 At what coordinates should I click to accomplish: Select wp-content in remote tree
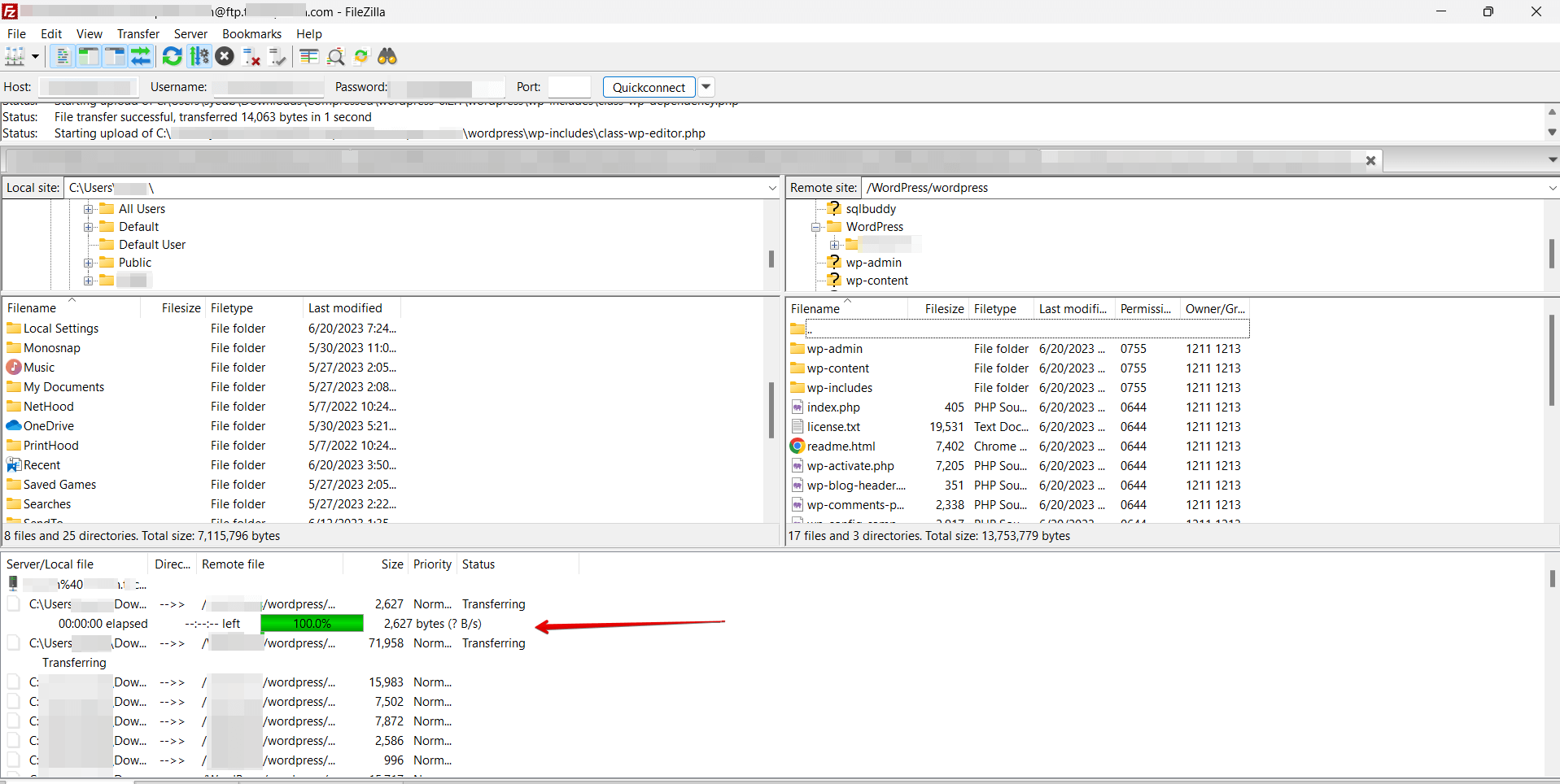pyautogui.click(x=876, y=281)
